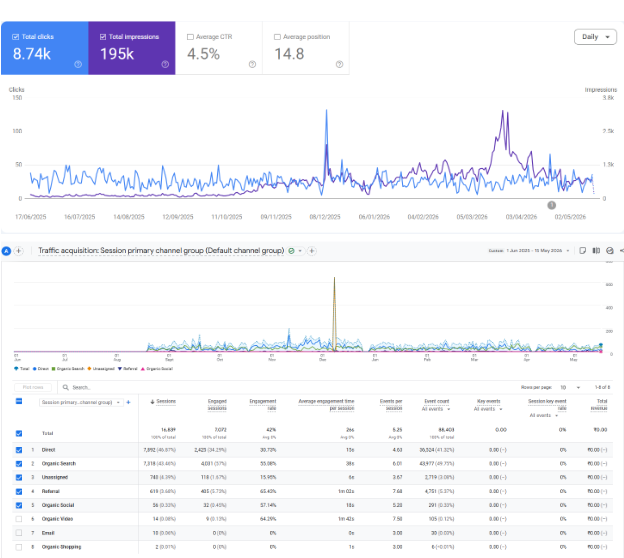Uncheck the Total row checkbox

point(19,433)
